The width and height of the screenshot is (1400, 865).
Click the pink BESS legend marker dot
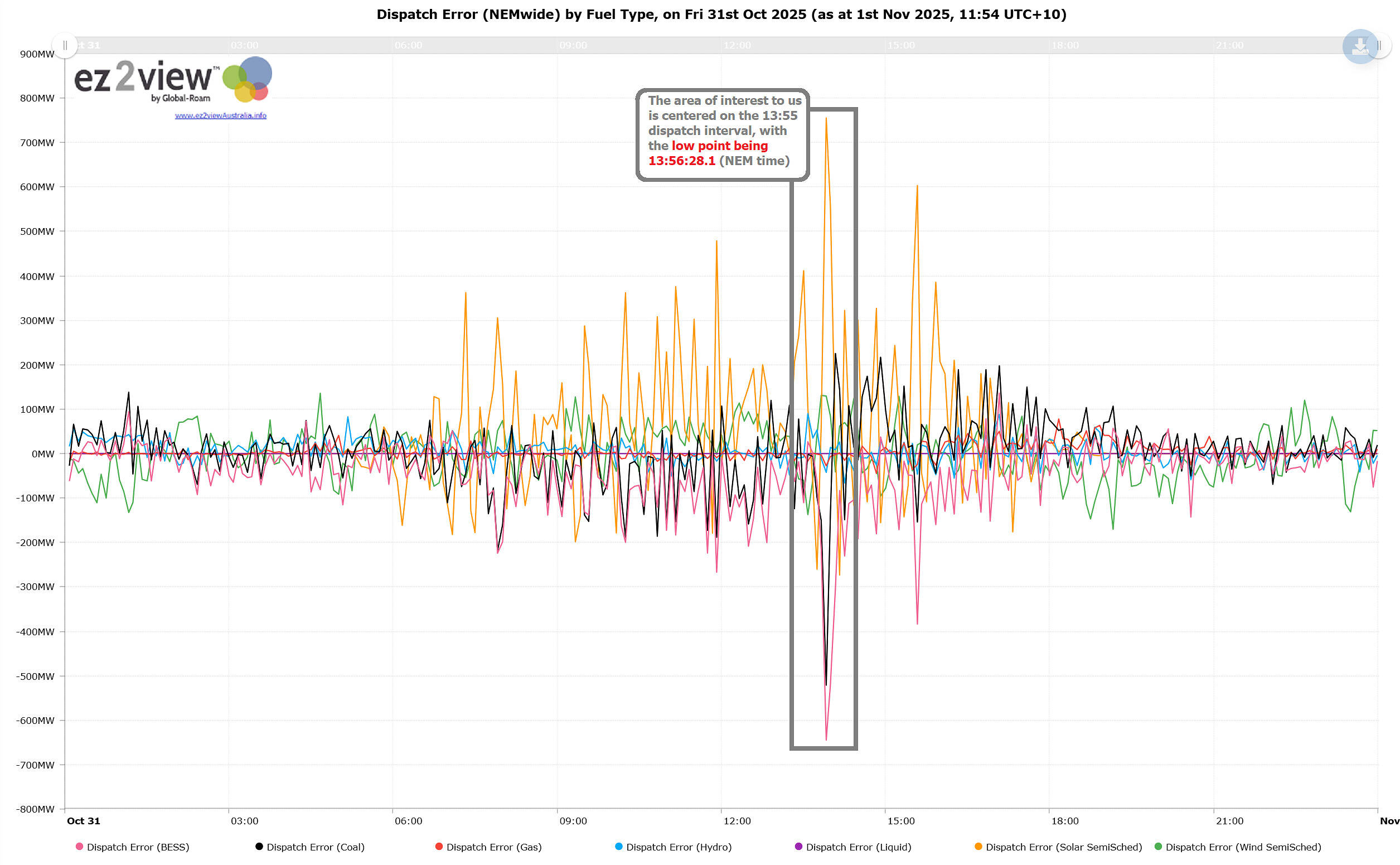[80, 846]
